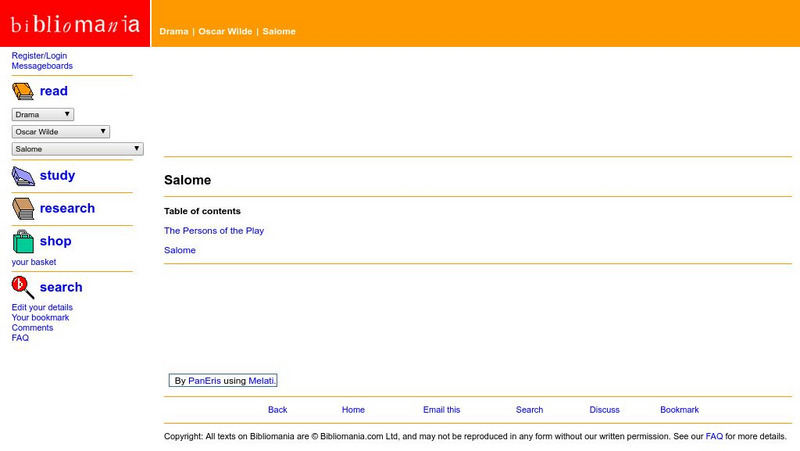Image resolution: width=800 pixels, height=451 pixels.
Task: Select Salome in the orange breadcrumb
Action: pyautogui.click(x=279, y=31)
